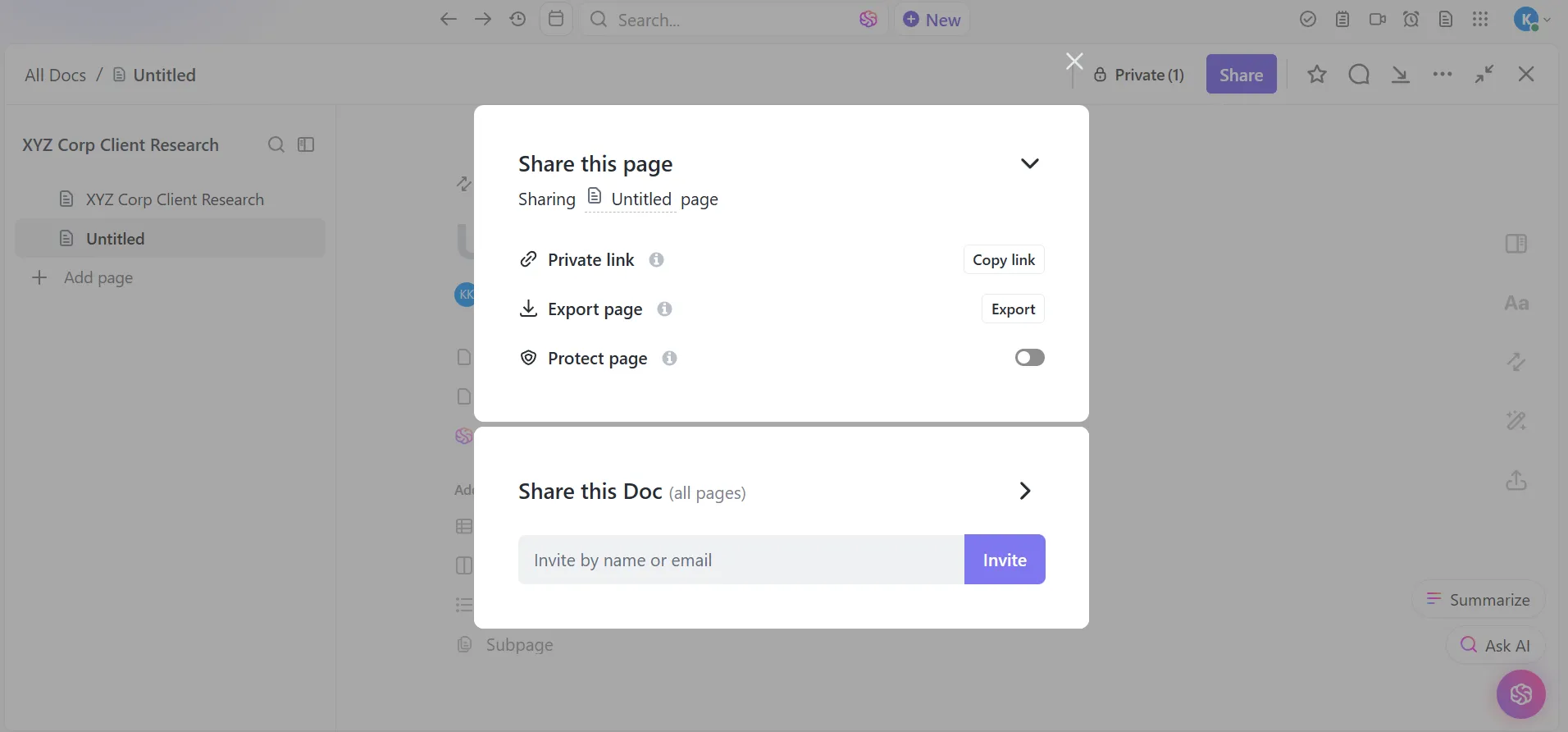Open the docs icon in top bar
The width and height of the screenshot is (1568, 732).
(1446, 20)
